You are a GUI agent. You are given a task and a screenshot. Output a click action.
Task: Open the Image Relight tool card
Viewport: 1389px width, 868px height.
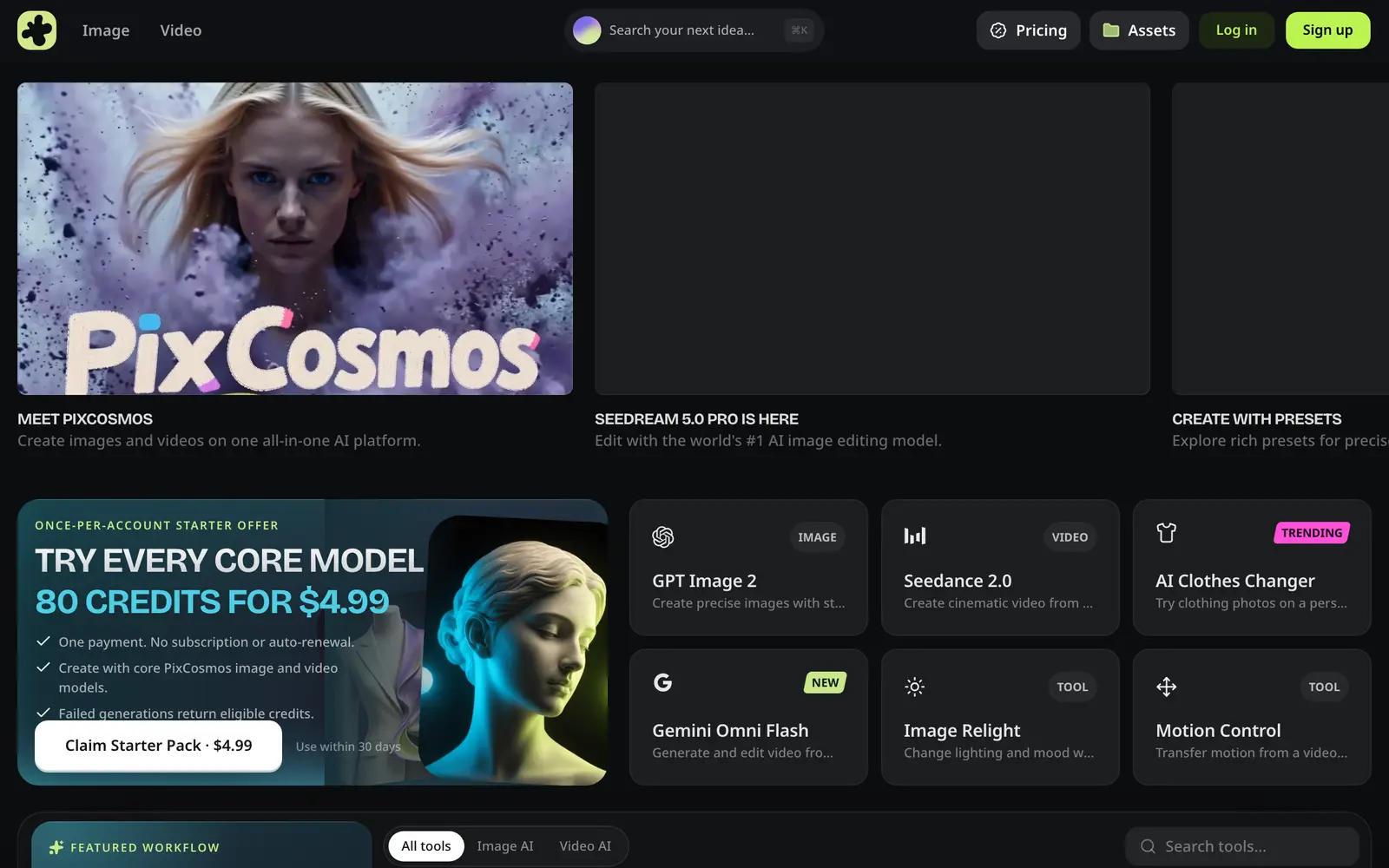point(1000,718)
